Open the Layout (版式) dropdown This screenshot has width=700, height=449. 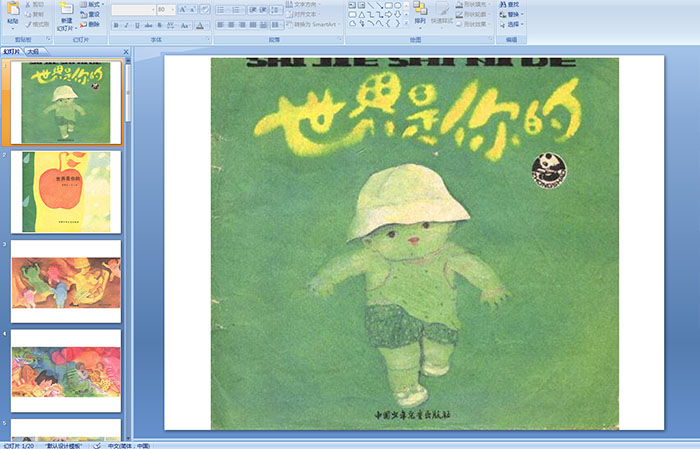point(92,4)
